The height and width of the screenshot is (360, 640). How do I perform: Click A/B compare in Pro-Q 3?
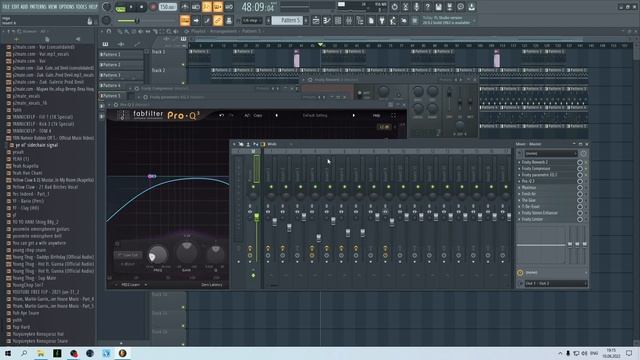tap(247, 116)
